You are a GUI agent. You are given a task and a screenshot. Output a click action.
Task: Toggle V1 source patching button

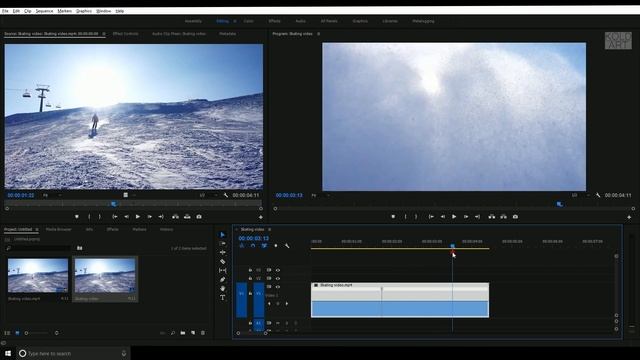(x=241, y=300)
